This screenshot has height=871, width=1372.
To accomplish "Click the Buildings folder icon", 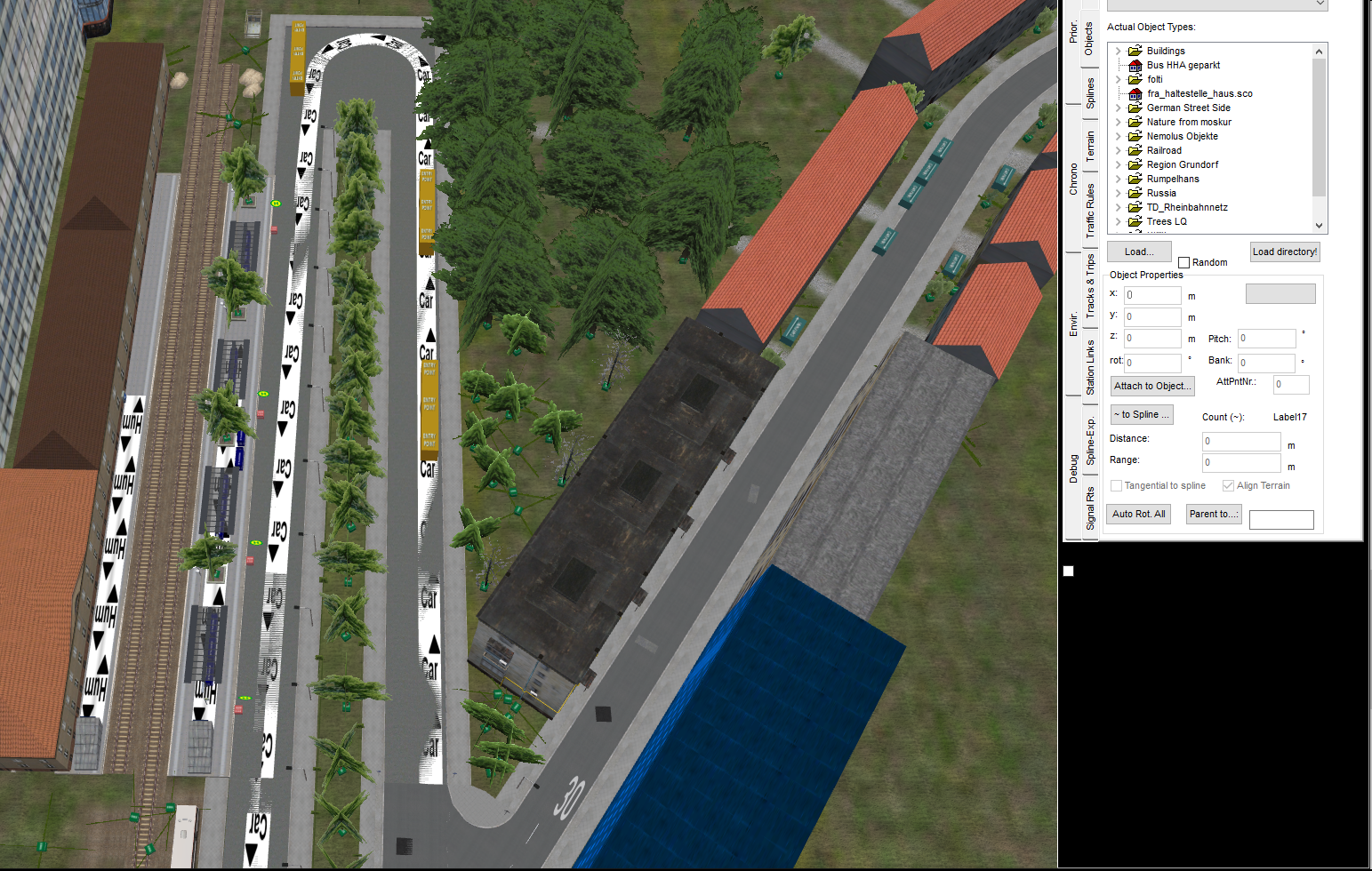I will pyautogui.click(x=1135, y=52).
